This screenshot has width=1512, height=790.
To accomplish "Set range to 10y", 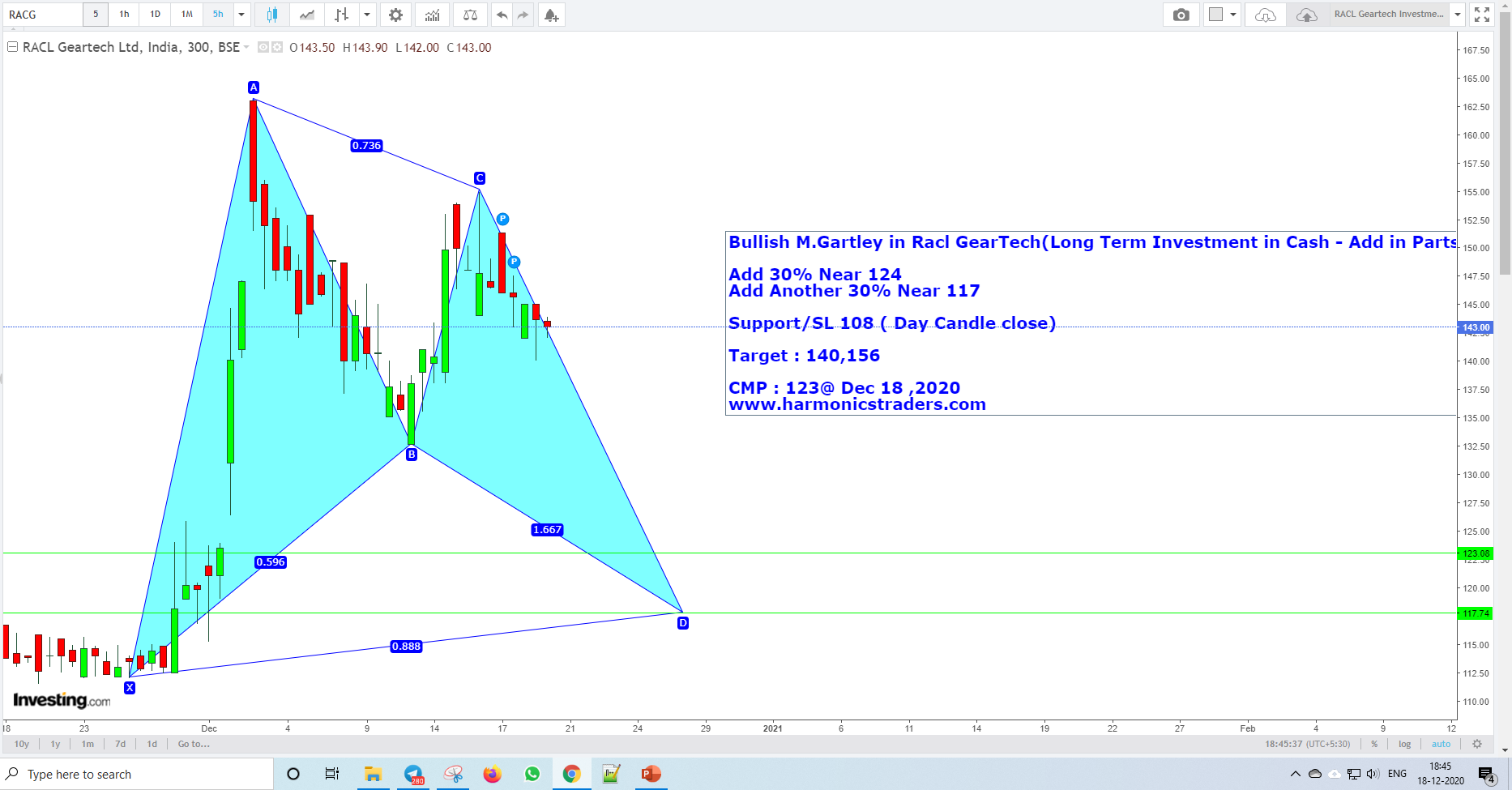I will pos(22,744).
